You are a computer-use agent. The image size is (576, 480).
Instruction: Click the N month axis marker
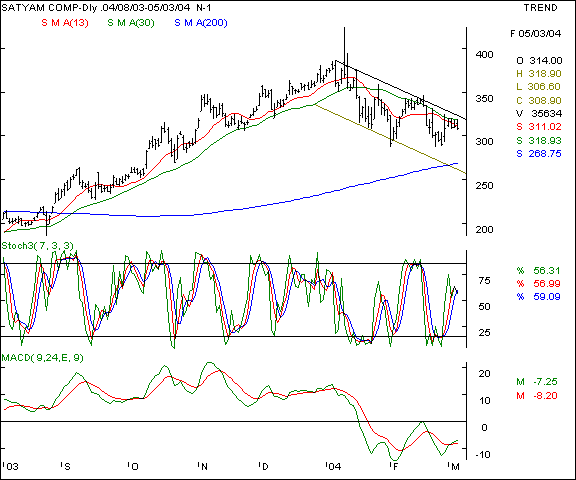[x=203, y=467]
